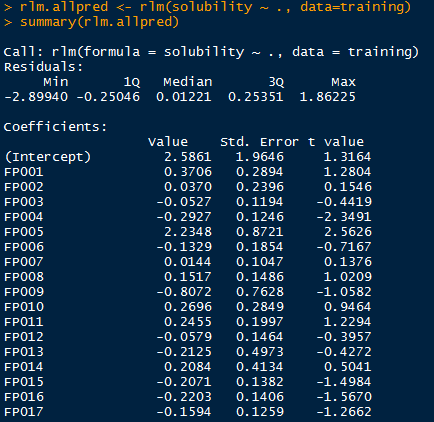Select FP016 t value -1.5670
434x422 pixels.
pyautogui.click(x=344, y=397)
